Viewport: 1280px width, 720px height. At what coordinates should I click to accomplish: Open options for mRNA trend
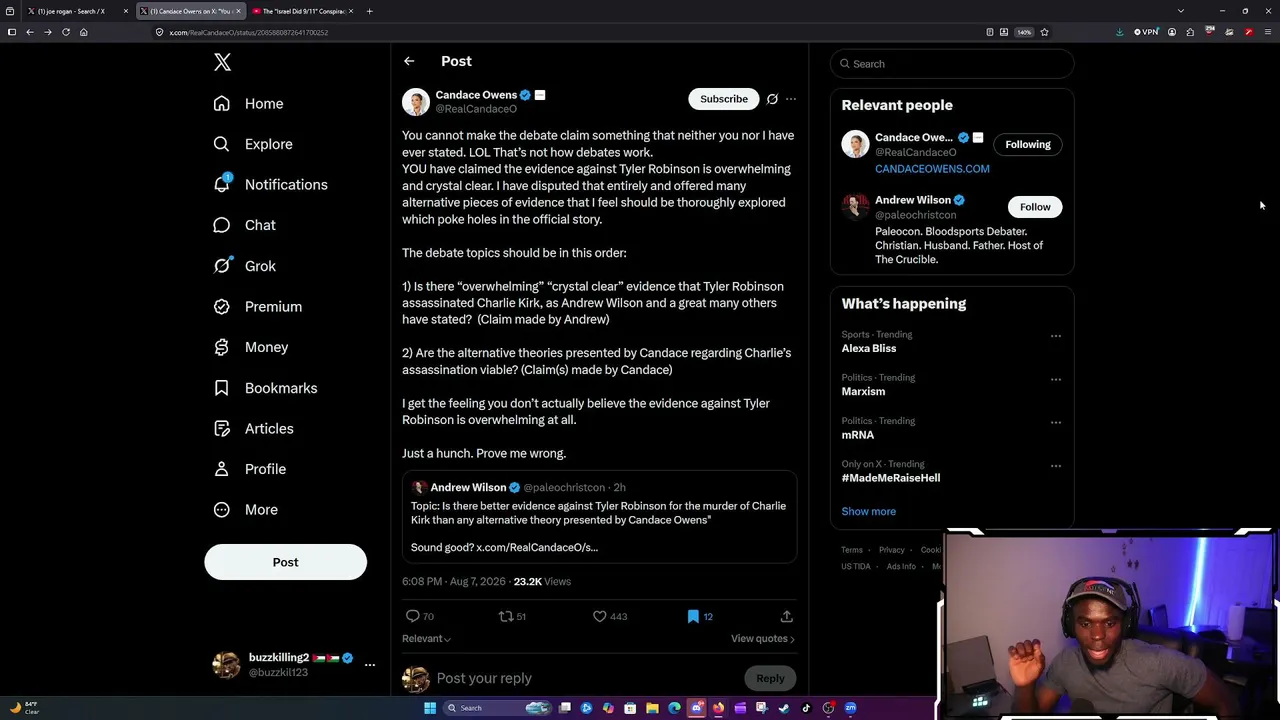click(x=1055, y=422)
